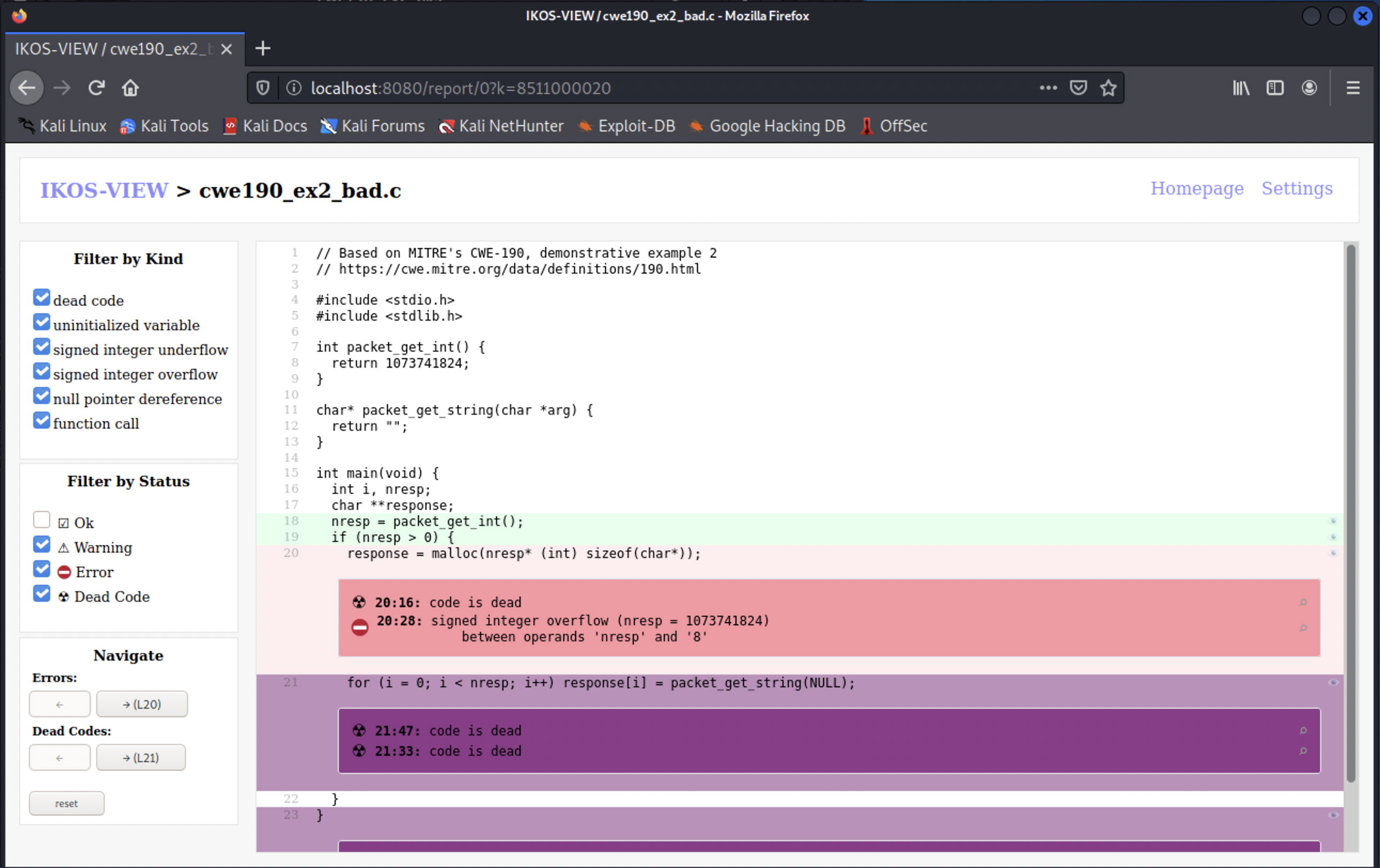This screenshot has width=1380, height=868.
Task: Select the IKOS-VIEW browser tab
Action: (125, 49)
